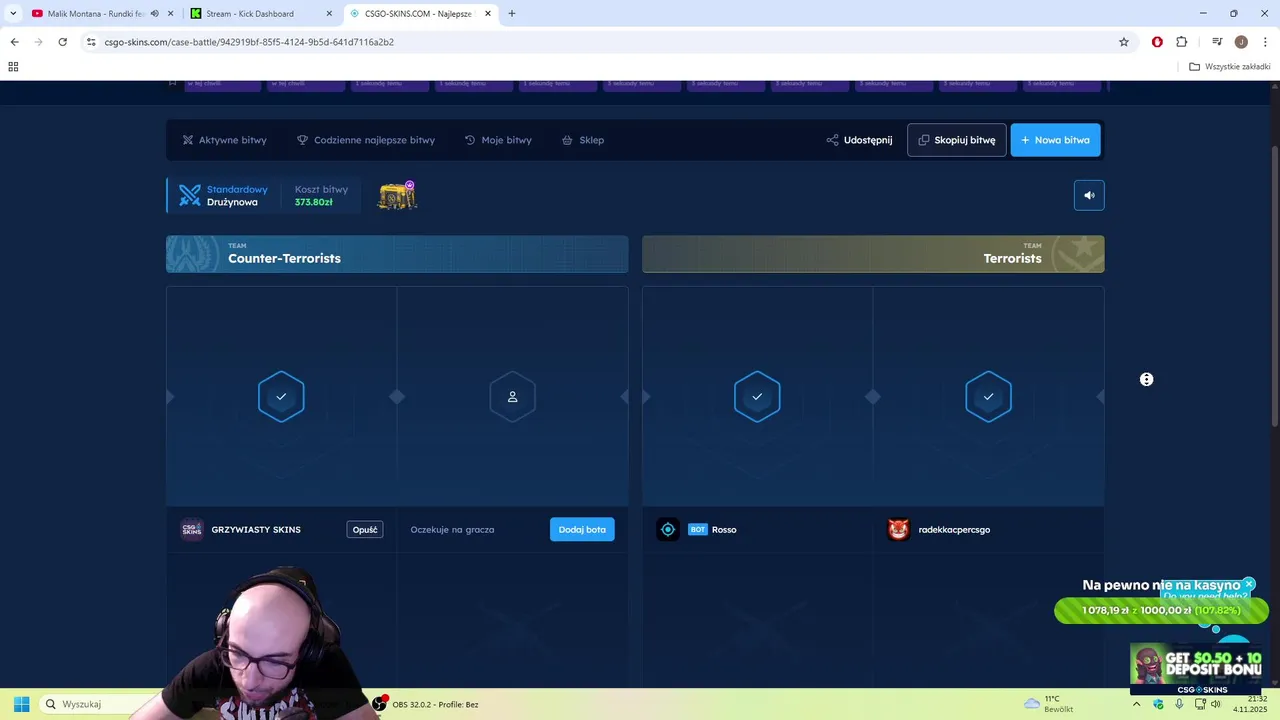Click the deposit bonus ad banner

coord(1196,668)
